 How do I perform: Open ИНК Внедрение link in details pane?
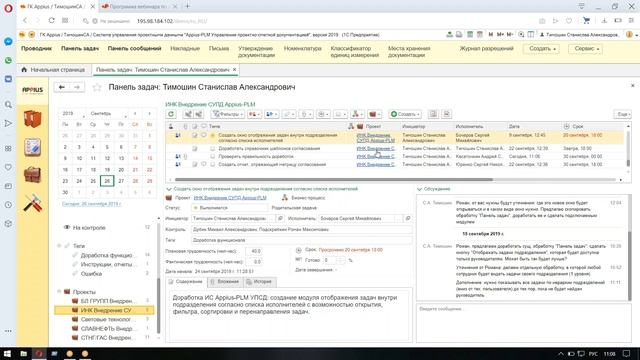point(230,198)
